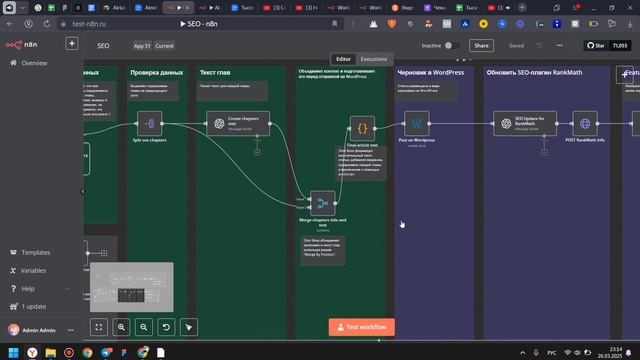This screenshot has height=360, width=640.
Task: Click the canvas minimap thumbnail
Action: (x=131, y=287)
